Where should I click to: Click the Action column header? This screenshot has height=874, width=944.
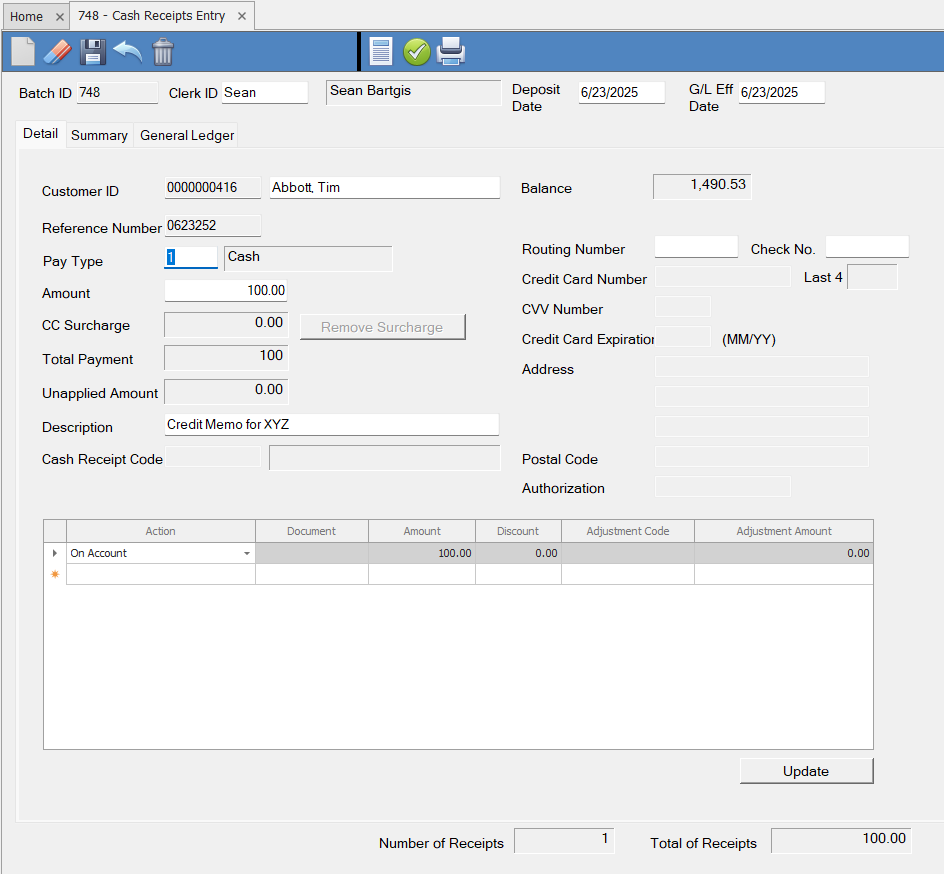point(161,532)
